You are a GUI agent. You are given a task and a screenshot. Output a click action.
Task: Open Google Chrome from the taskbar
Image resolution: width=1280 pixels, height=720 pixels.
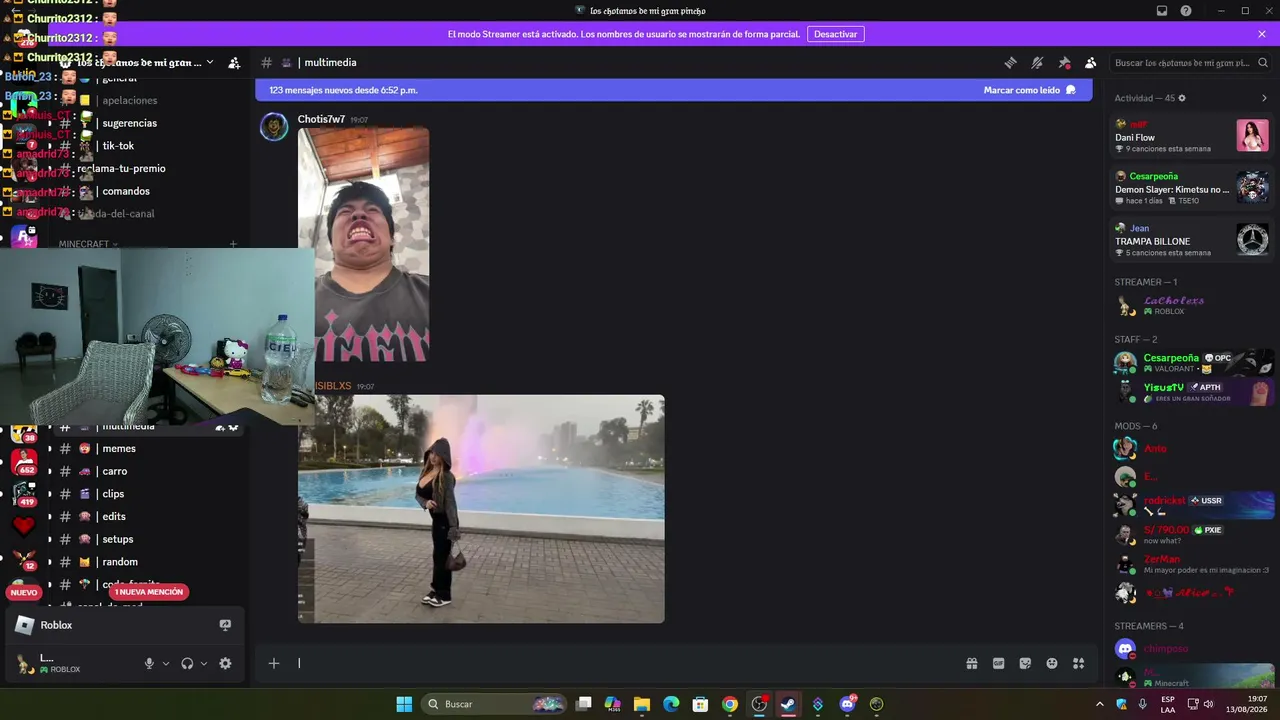point(730,704)
